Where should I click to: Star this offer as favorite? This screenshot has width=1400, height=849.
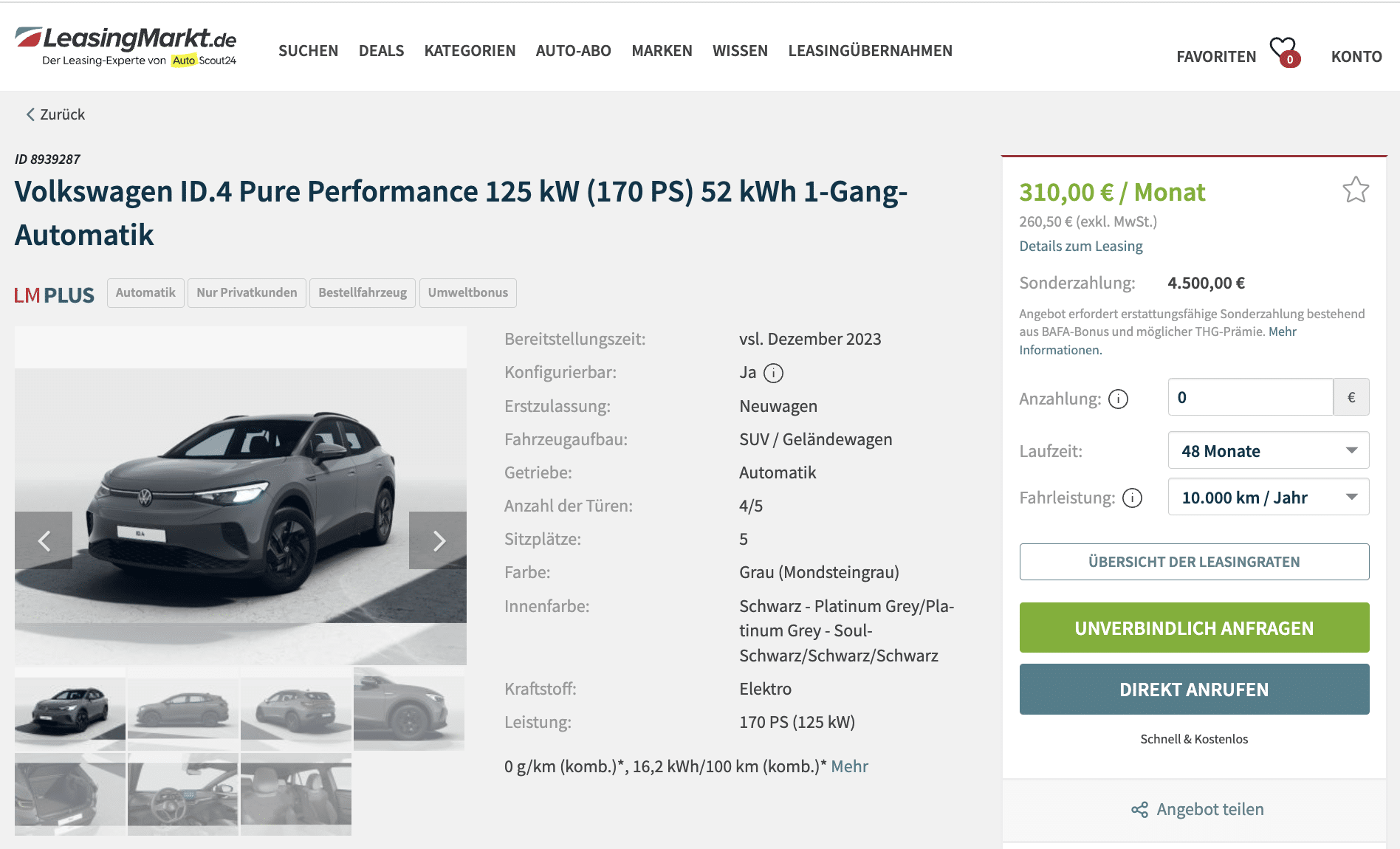click(1356, 190)
